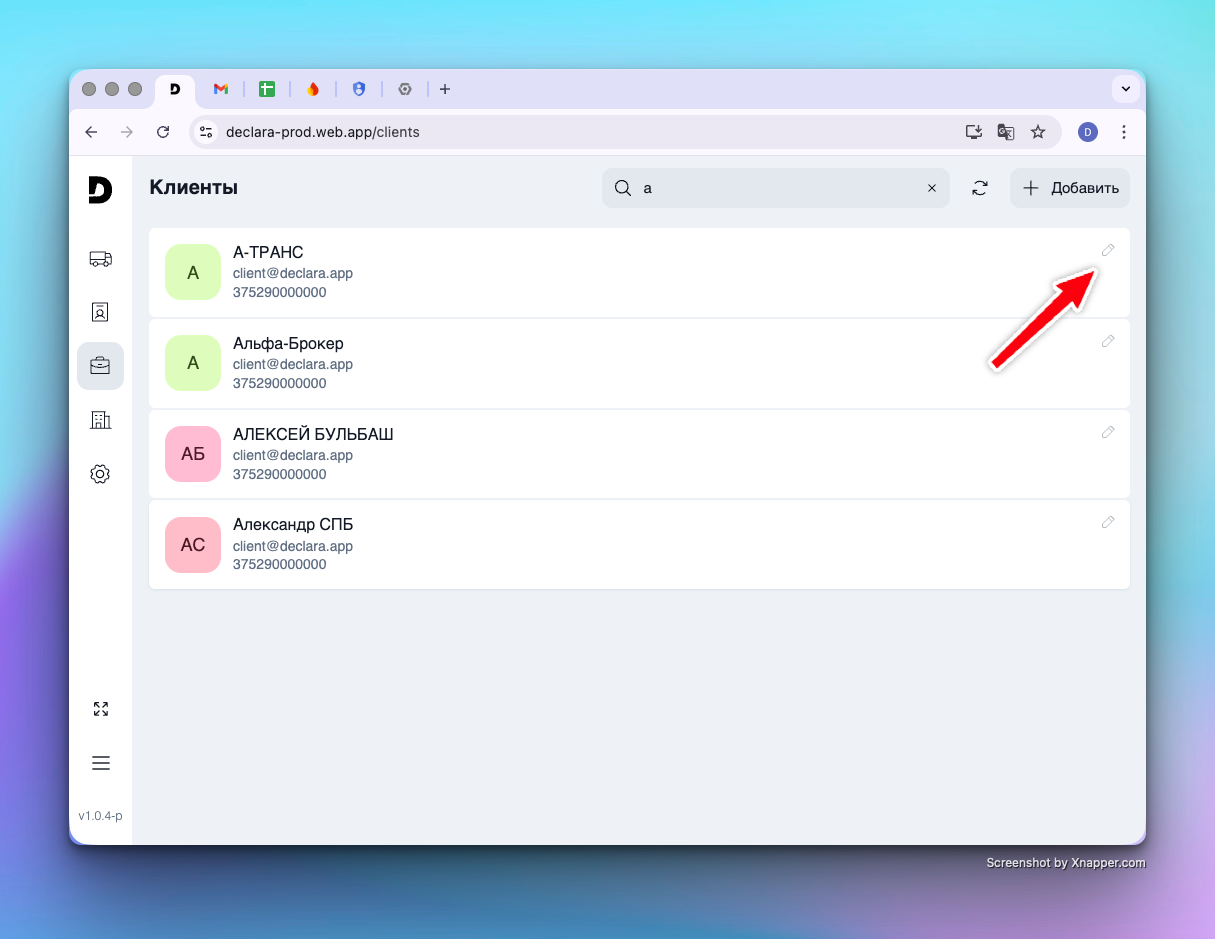This screenshot has width=1215, height=939.
Task: Refresh the clients list
Action: point(980,188)
